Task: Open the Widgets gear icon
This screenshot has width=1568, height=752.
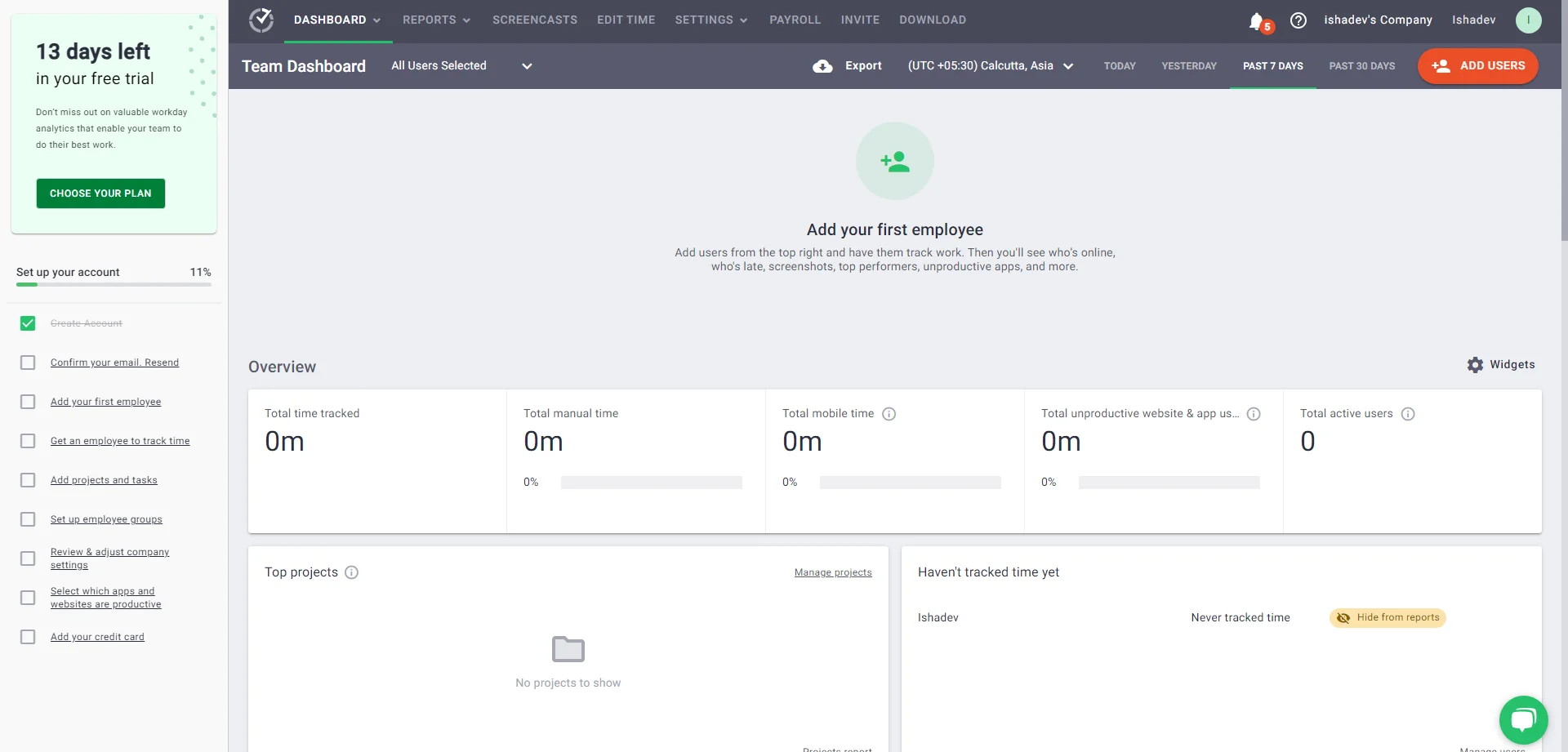Action: pos(1475,365)
